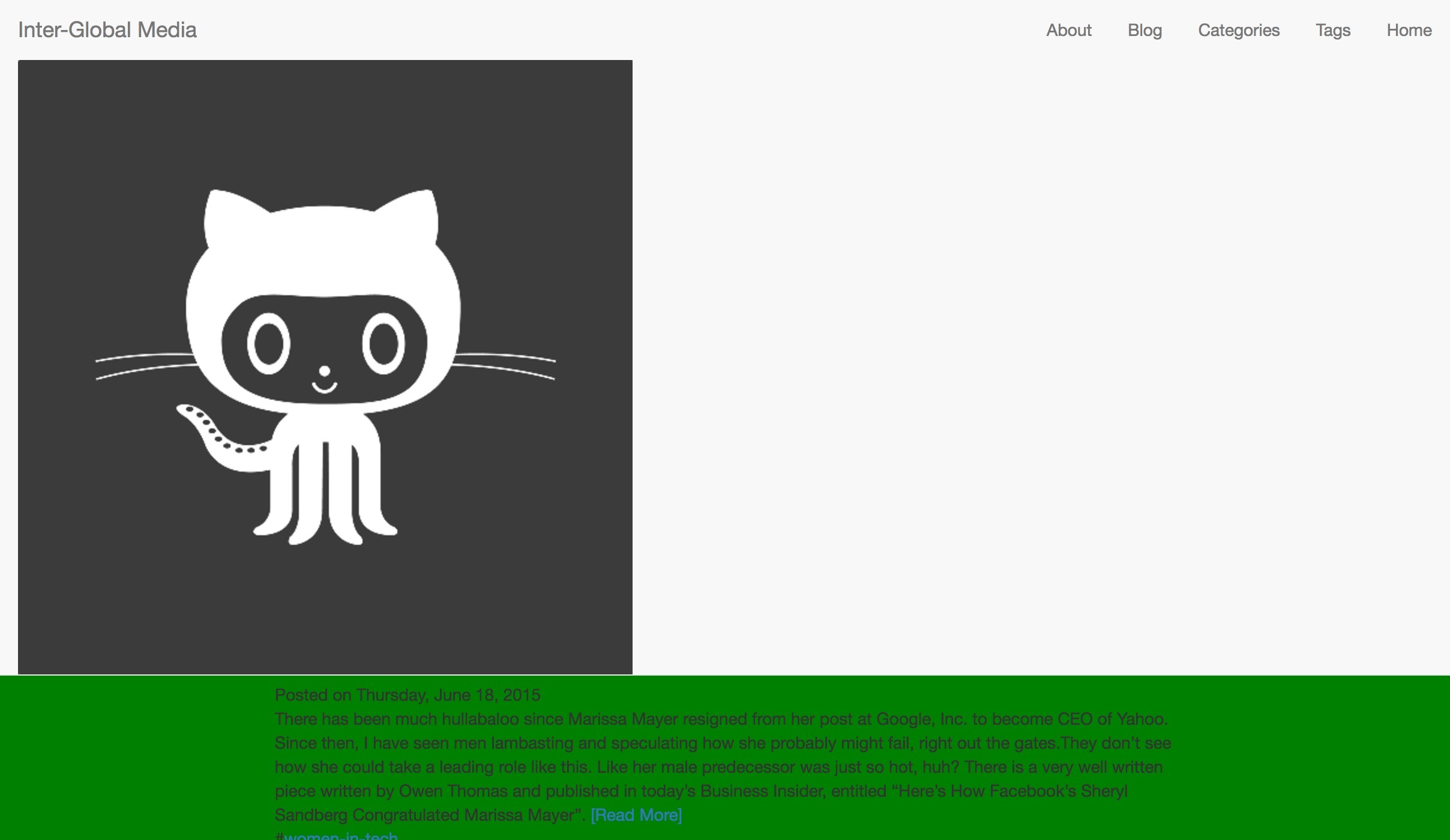
Task: Navigate to Home
Action: [1409, 30]
